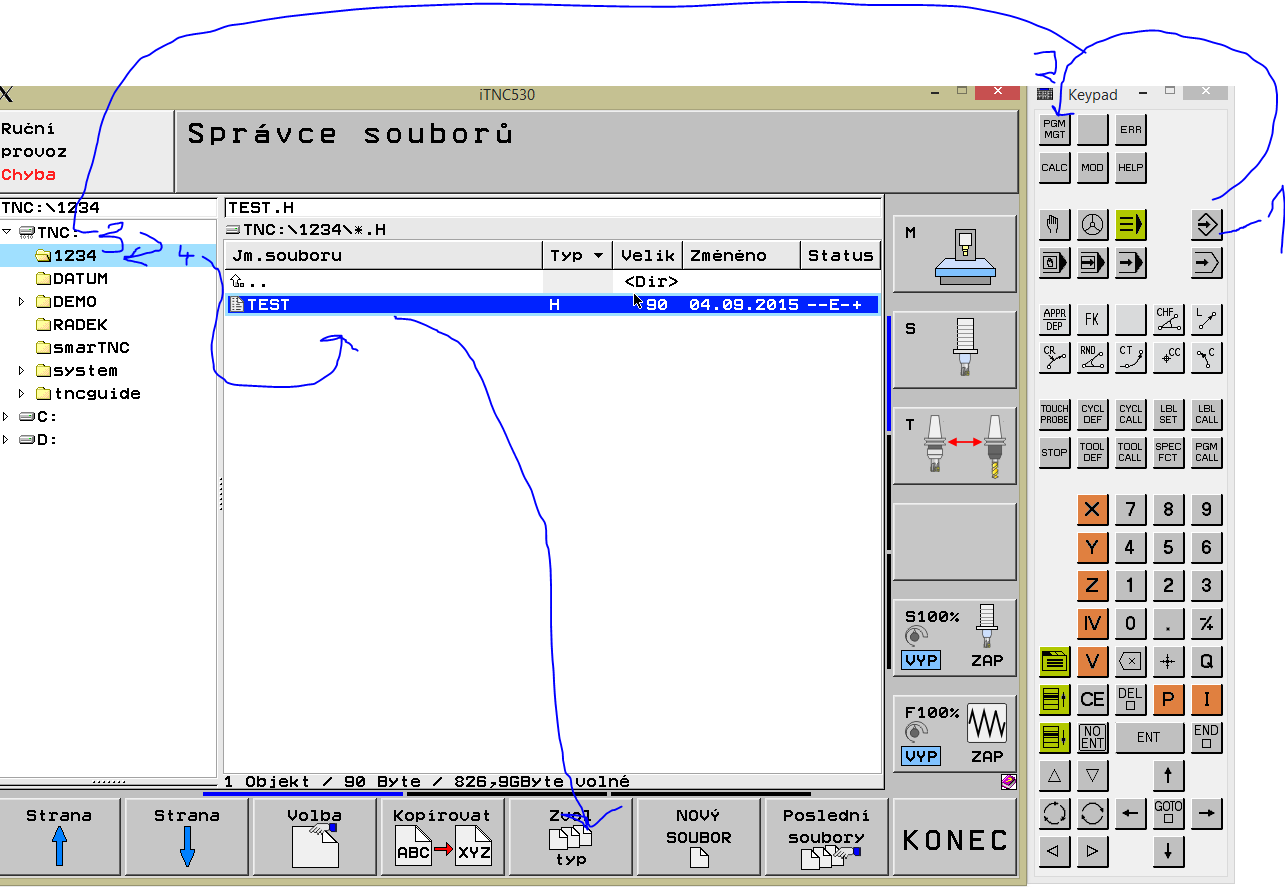Toggle feed F100% VYP/ZAP switch

954,733
